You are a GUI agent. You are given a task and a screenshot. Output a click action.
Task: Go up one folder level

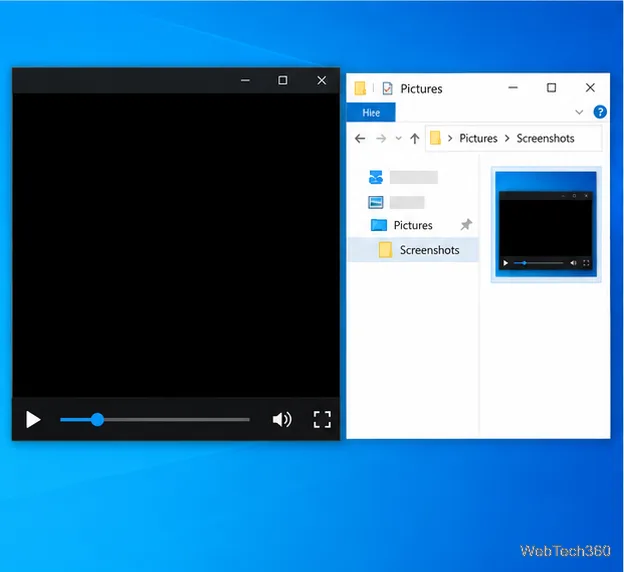click(415, 138)
